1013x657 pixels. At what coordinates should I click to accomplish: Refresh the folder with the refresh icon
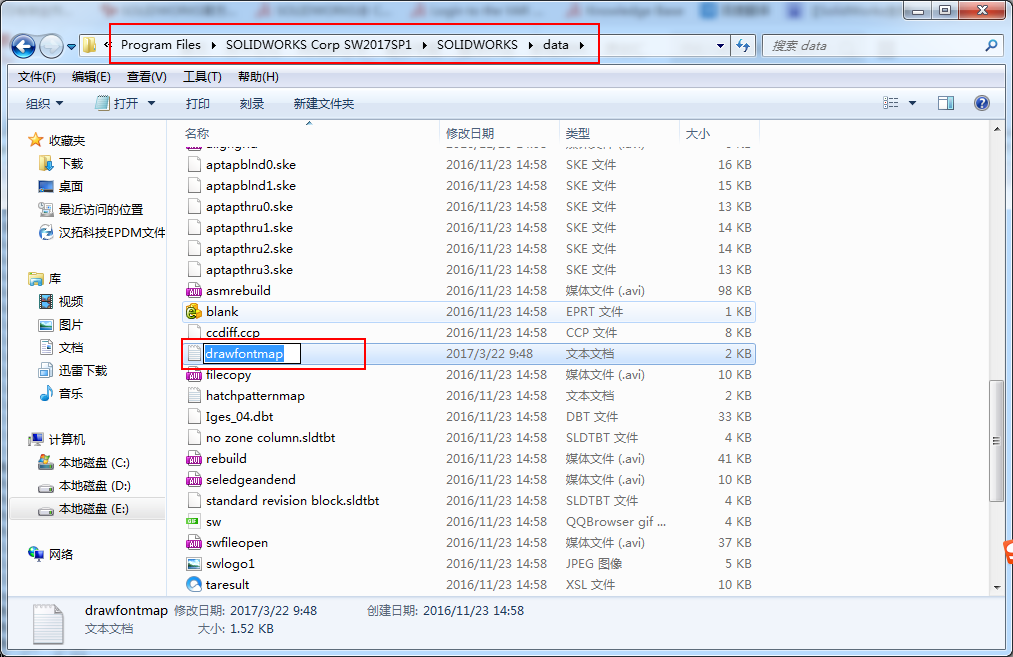[x=743, y=46]
